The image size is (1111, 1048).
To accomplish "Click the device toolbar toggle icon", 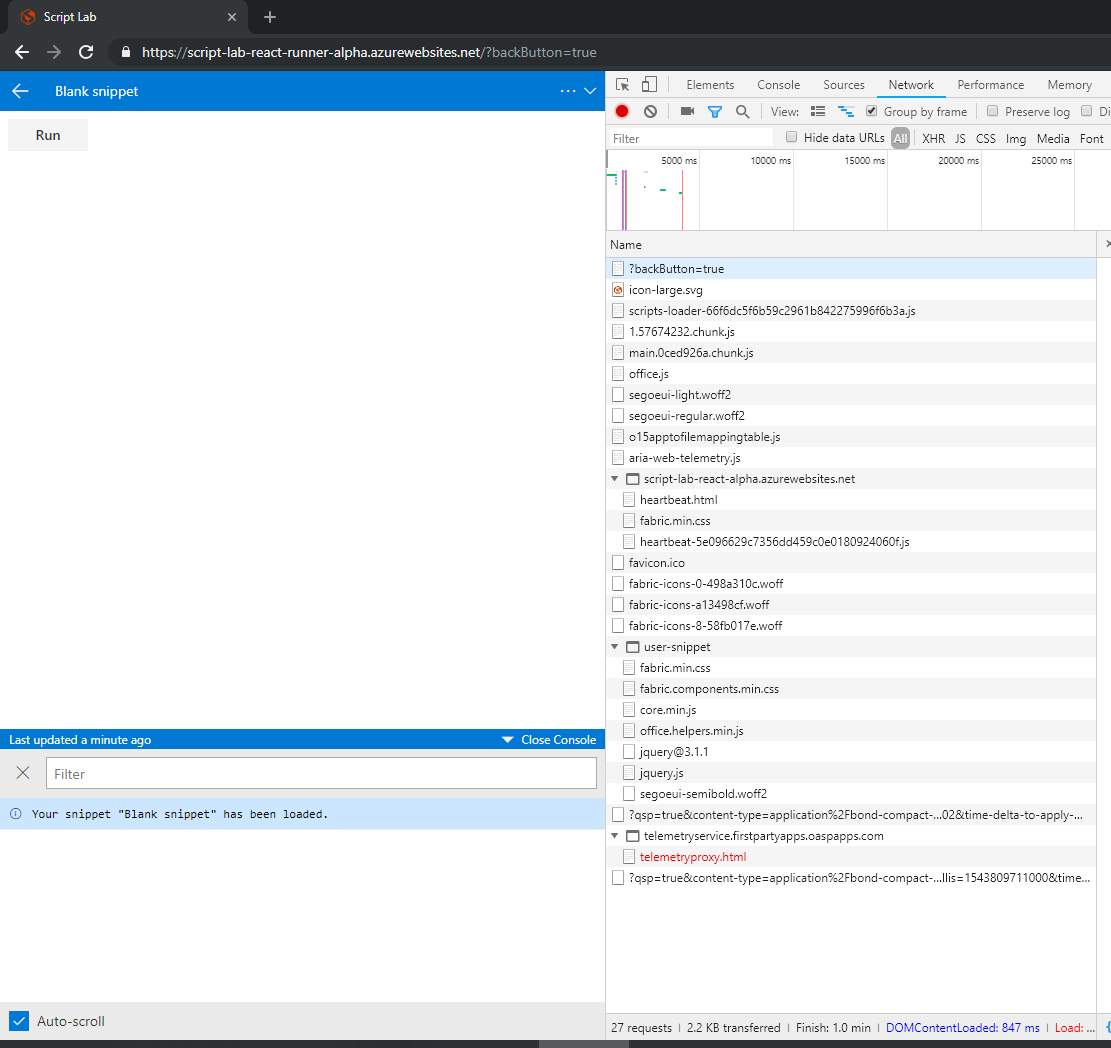I will [x=650, y=85].
